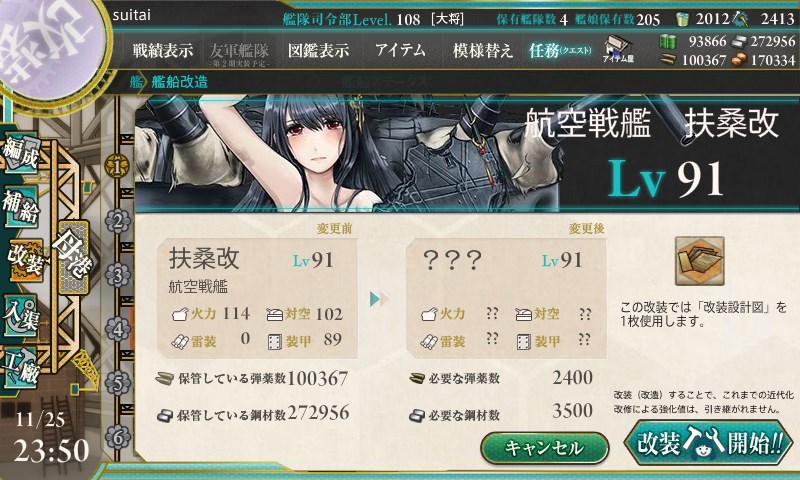Open the 編成 fleet composition icon
Screen dimensions: 800x480
coord(21,154)
